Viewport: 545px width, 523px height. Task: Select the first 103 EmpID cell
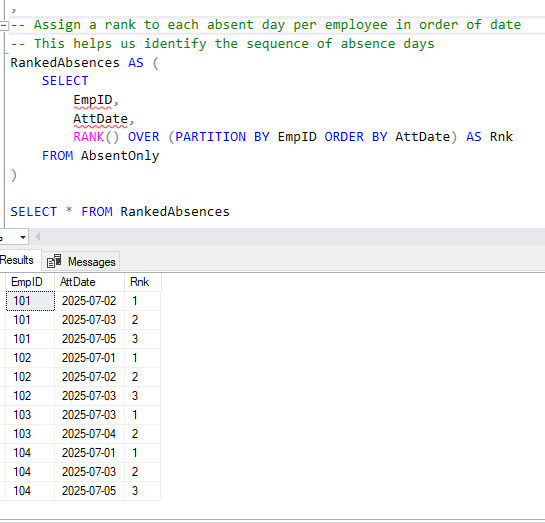click(x=30, y=415)
